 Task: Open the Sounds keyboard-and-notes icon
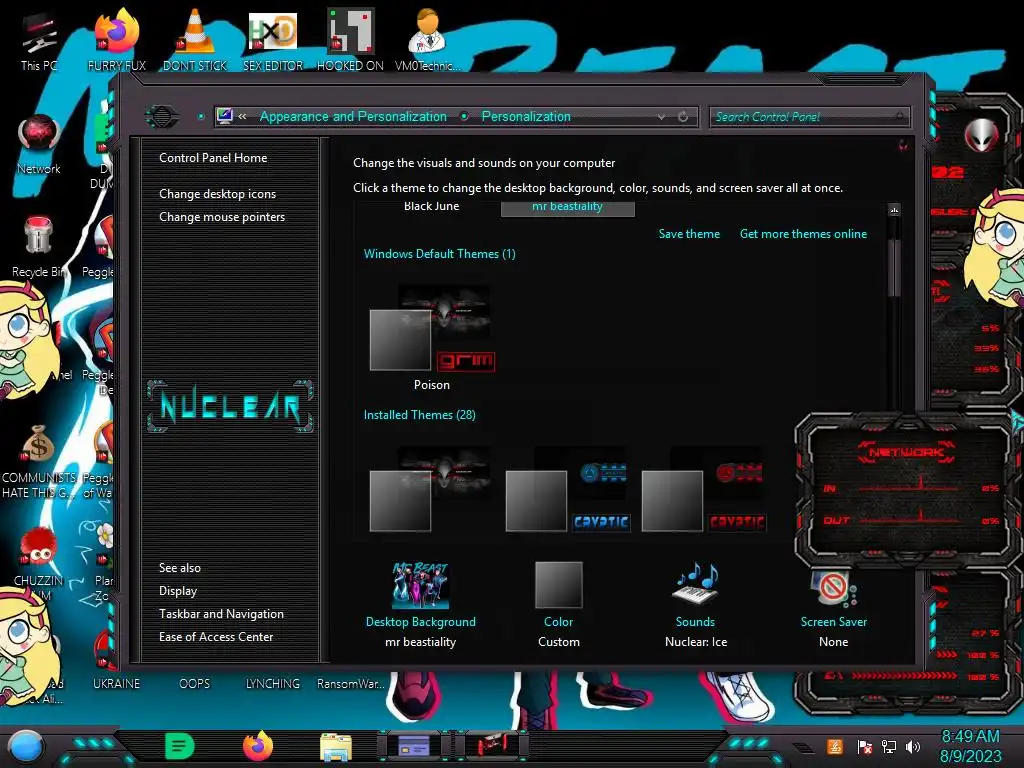pos(696,584)
